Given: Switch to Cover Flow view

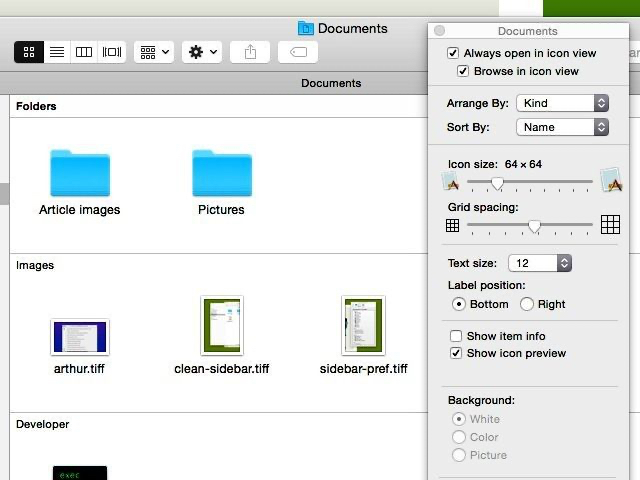Looking at the screenshot, I should point(112,52).
